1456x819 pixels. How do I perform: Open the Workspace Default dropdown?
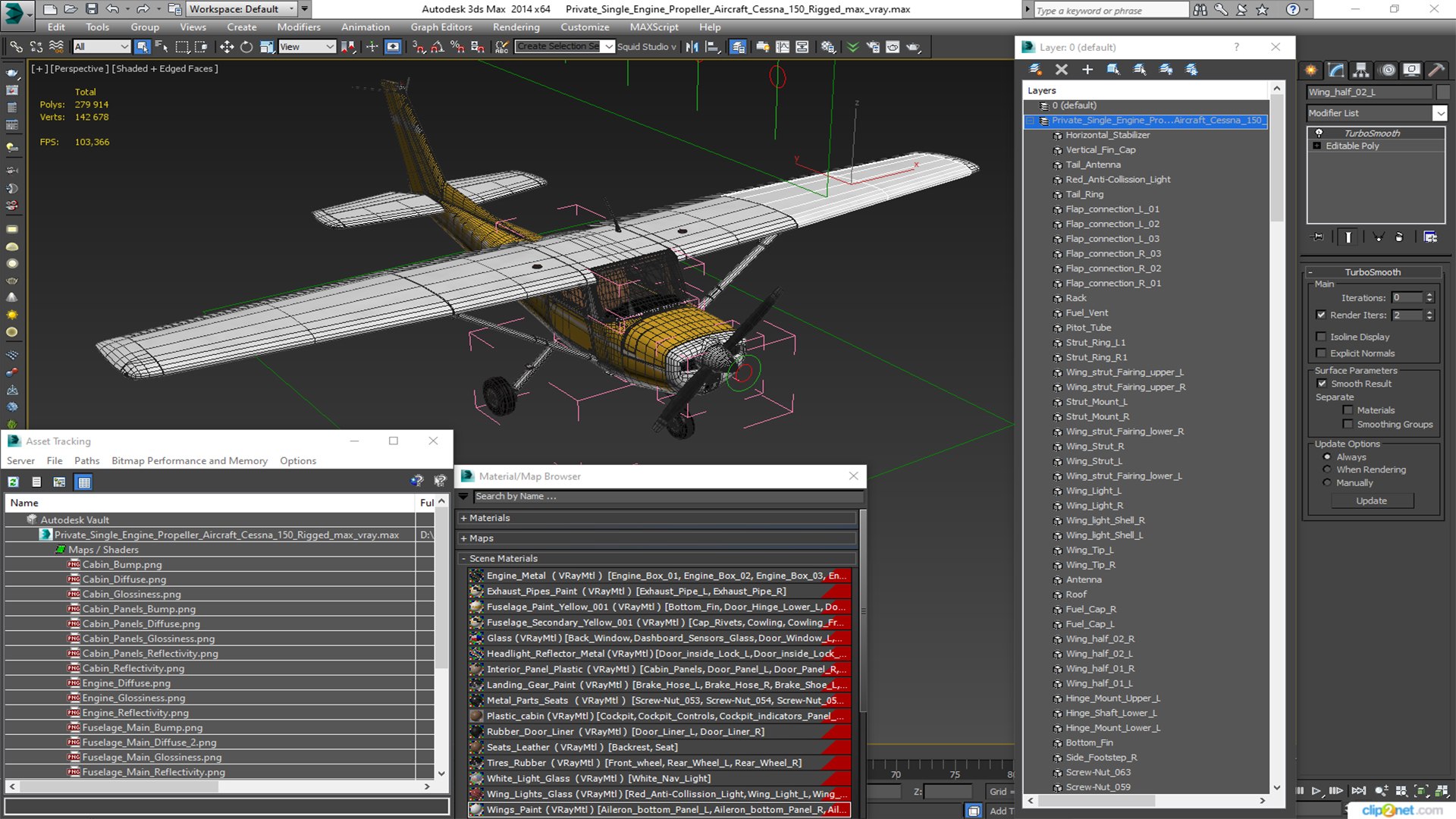(x=242, y=9)
